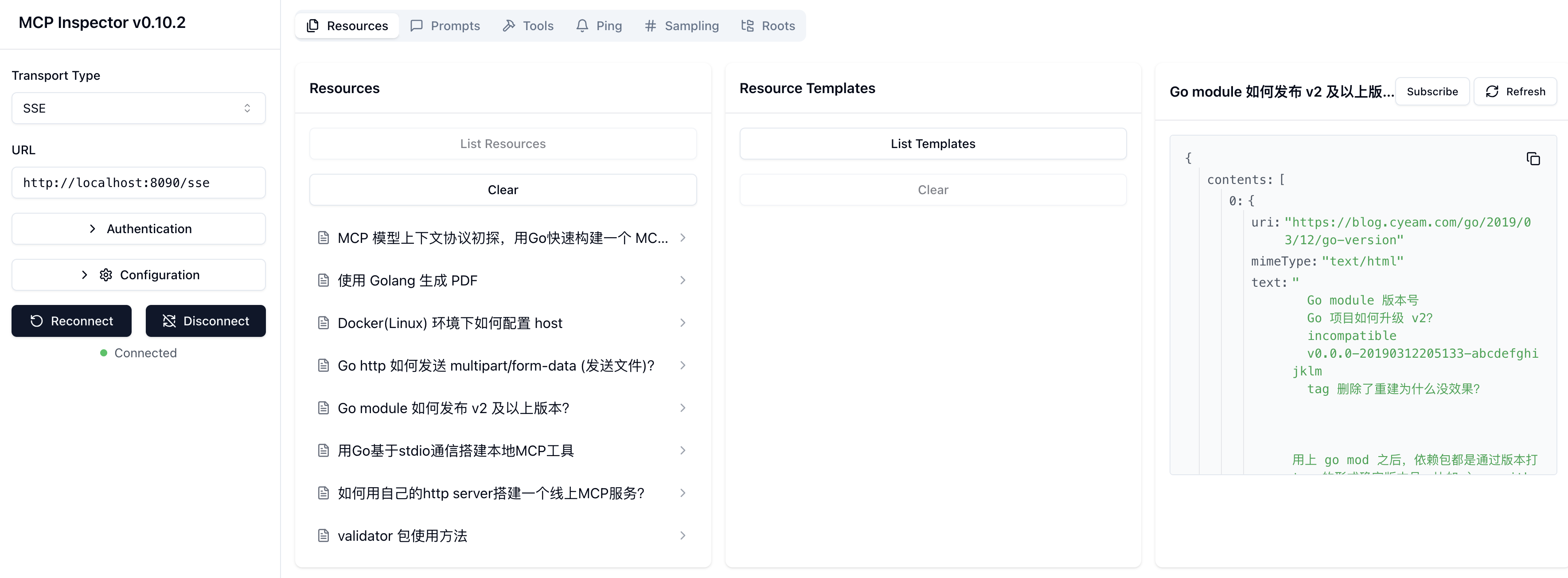
Task: Click the MCP Inspector v0.10.2 title
Action: pyautogui.click(x=101, y=23)
